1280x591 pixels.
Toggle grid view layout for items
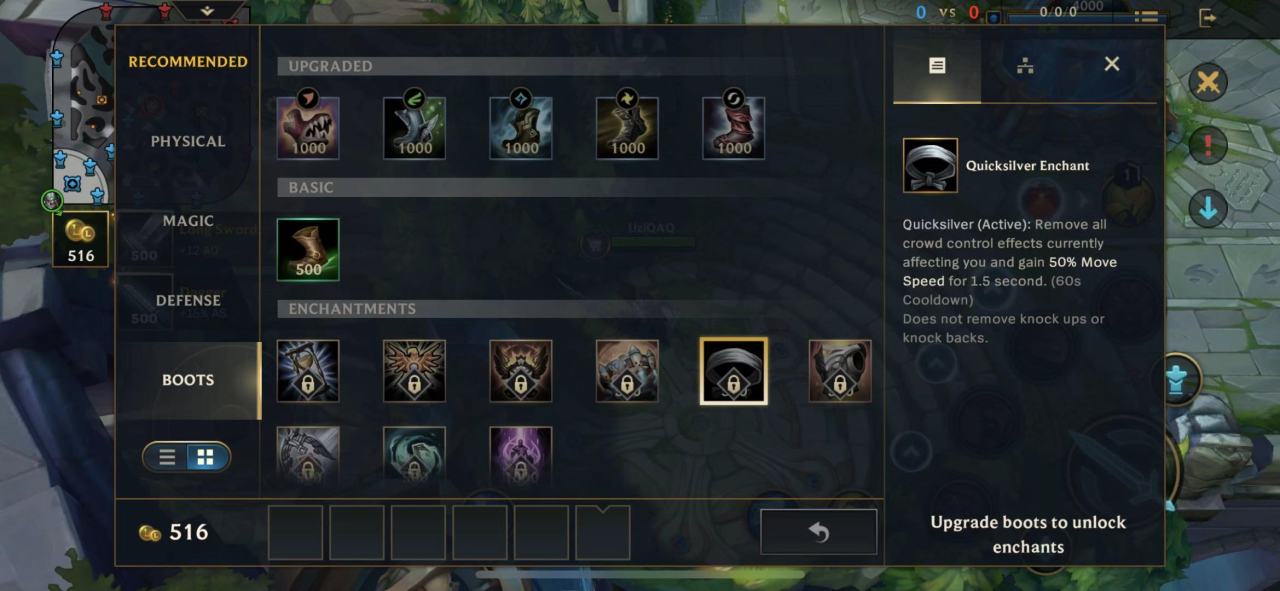click(206, 457)
